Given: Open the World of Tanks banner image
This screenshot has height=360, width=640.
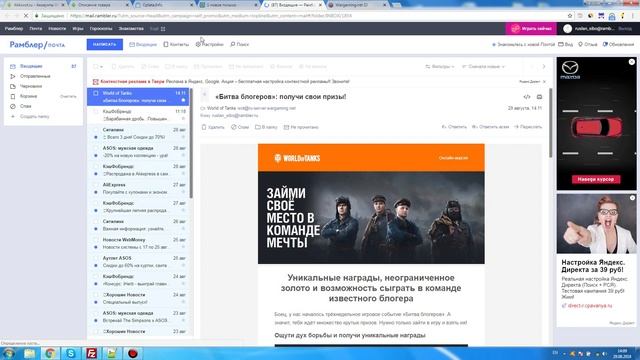Looking at the screenshot, I should 371,218.
